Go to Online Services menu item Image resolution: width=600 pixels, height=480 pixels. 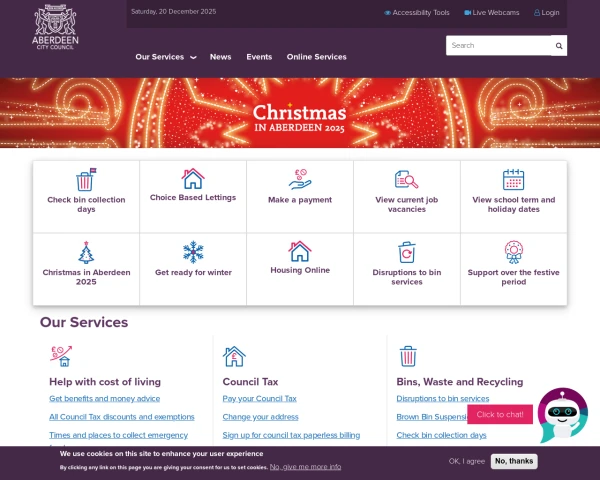click(x=316, y=57)
